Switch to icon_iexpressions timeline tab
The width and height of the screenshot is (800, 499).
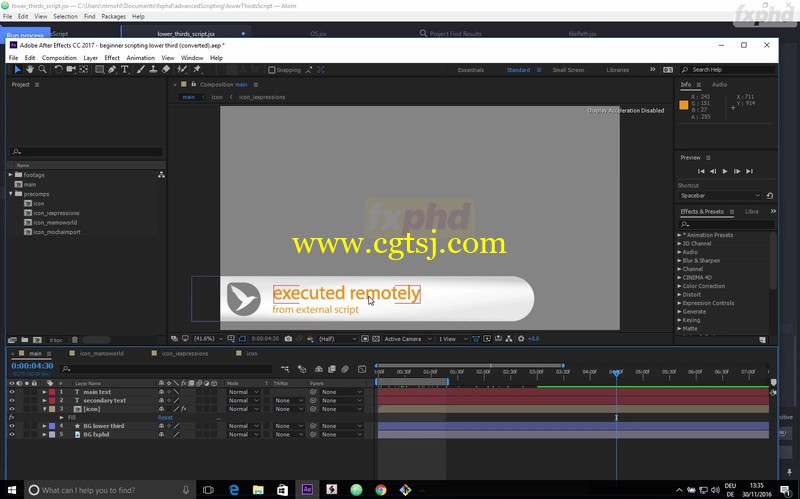[185, 353]
